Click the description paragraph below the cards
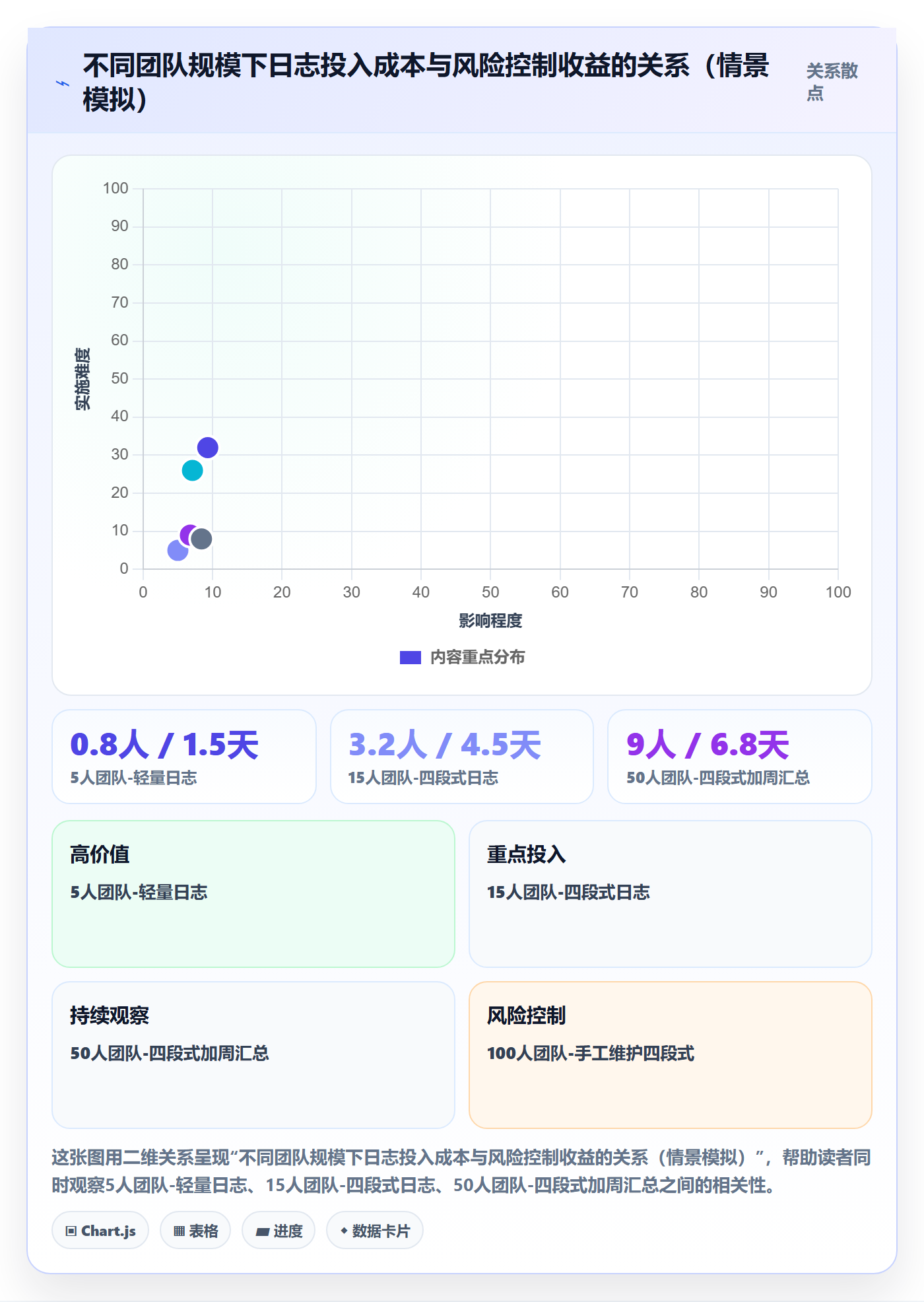 click(462, 1171)
